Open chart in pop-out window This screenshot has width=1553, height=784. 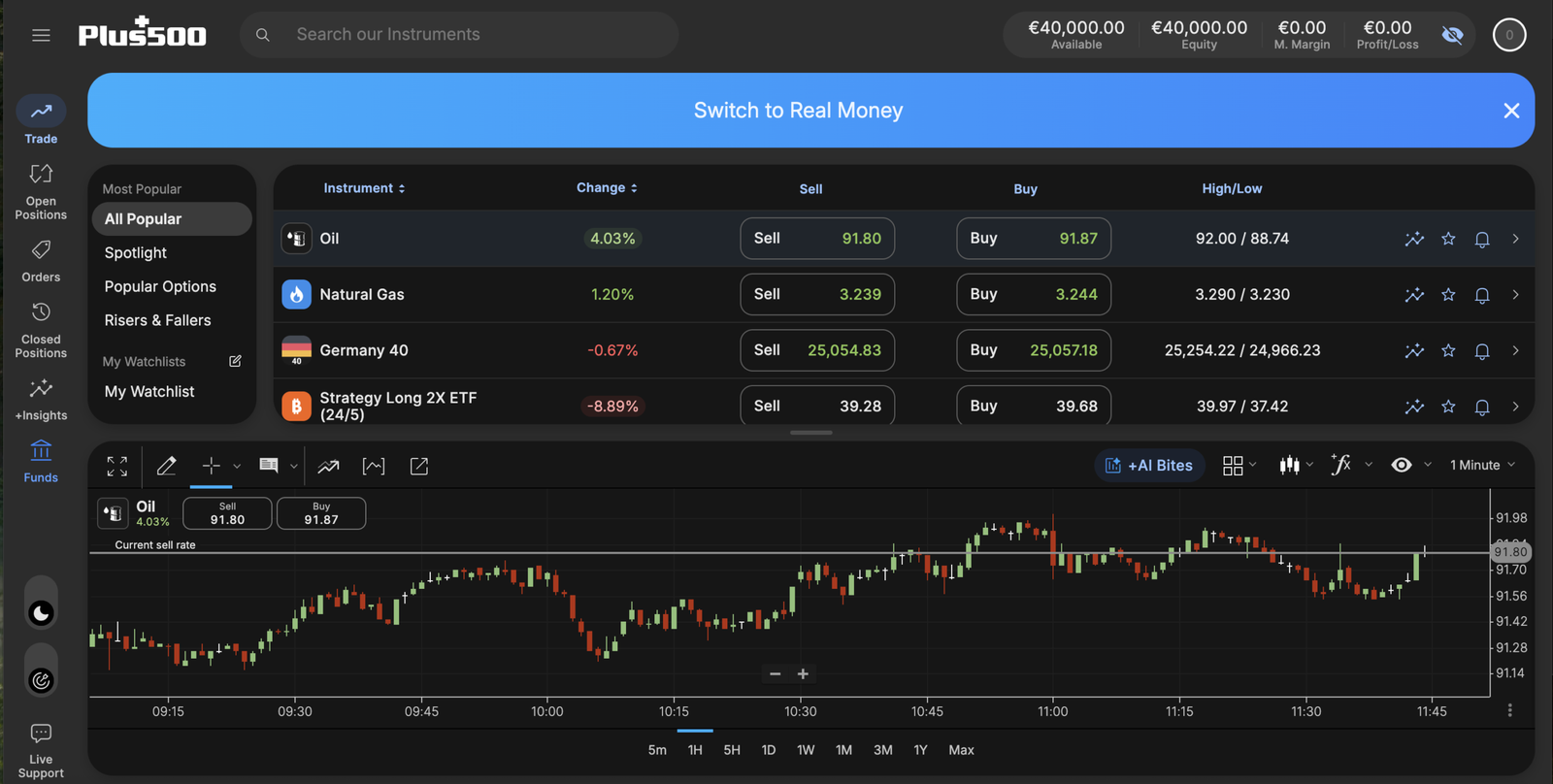click(x=419, y=467)
